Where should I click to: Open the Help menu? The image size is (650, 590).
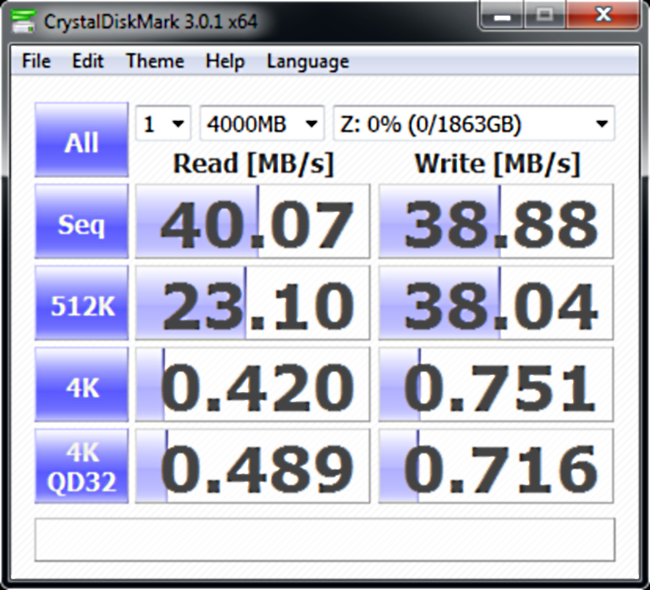(225, 61)
